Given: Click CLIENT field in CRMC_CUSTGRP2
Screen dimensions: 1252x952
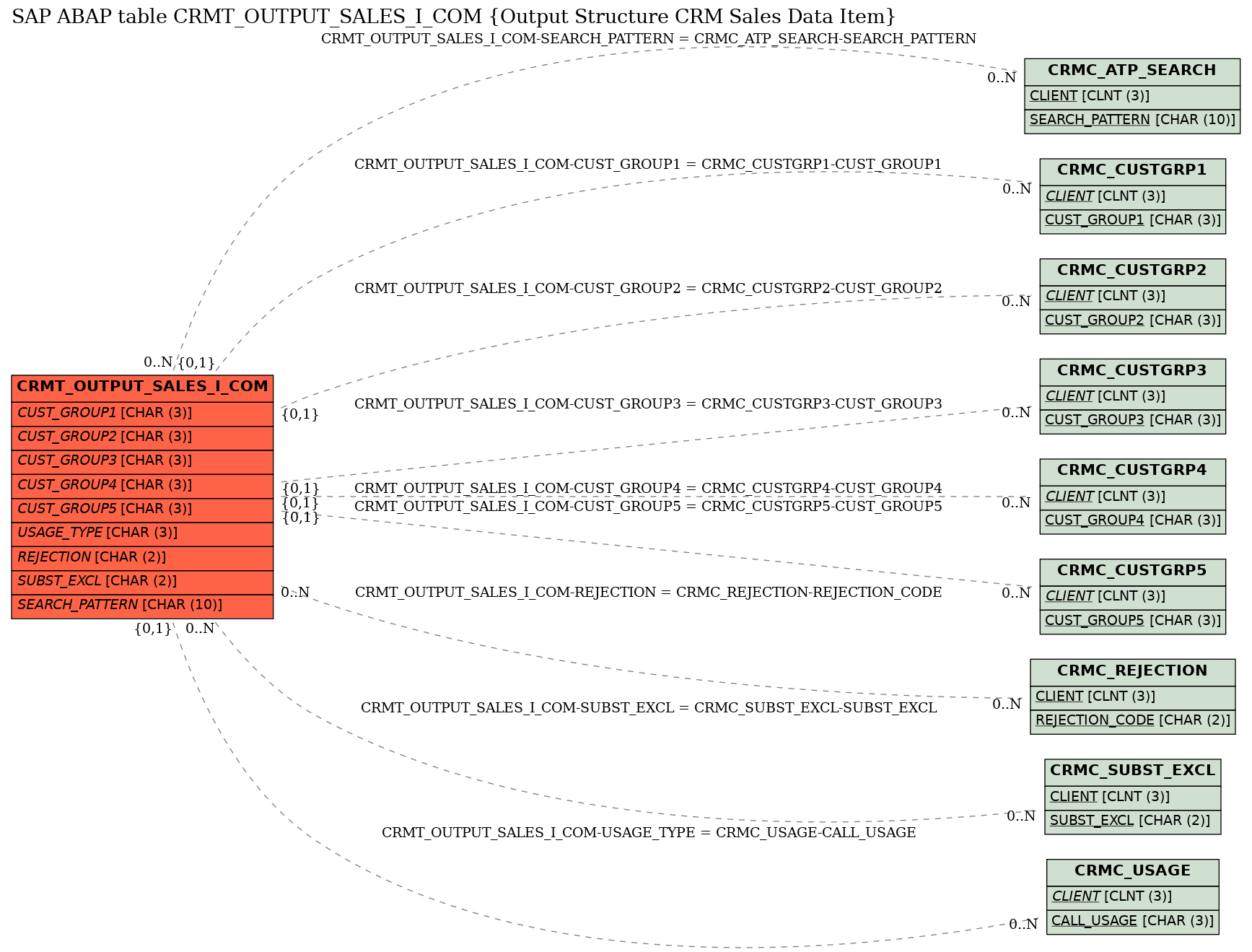Looking at the screenshot, I should click(x=1132, y=297).
